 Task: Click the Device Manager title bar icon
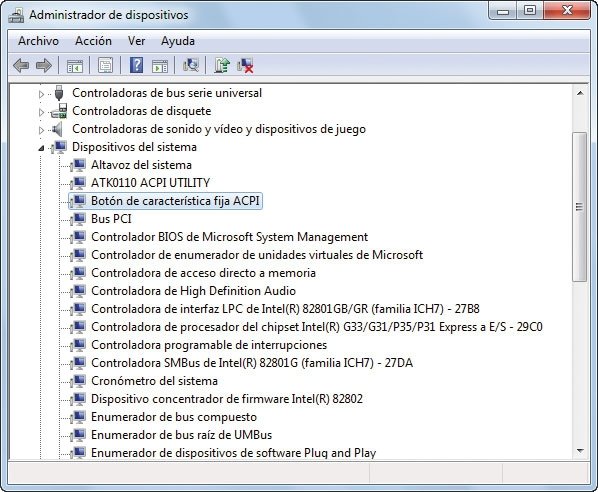click(16, 15)
